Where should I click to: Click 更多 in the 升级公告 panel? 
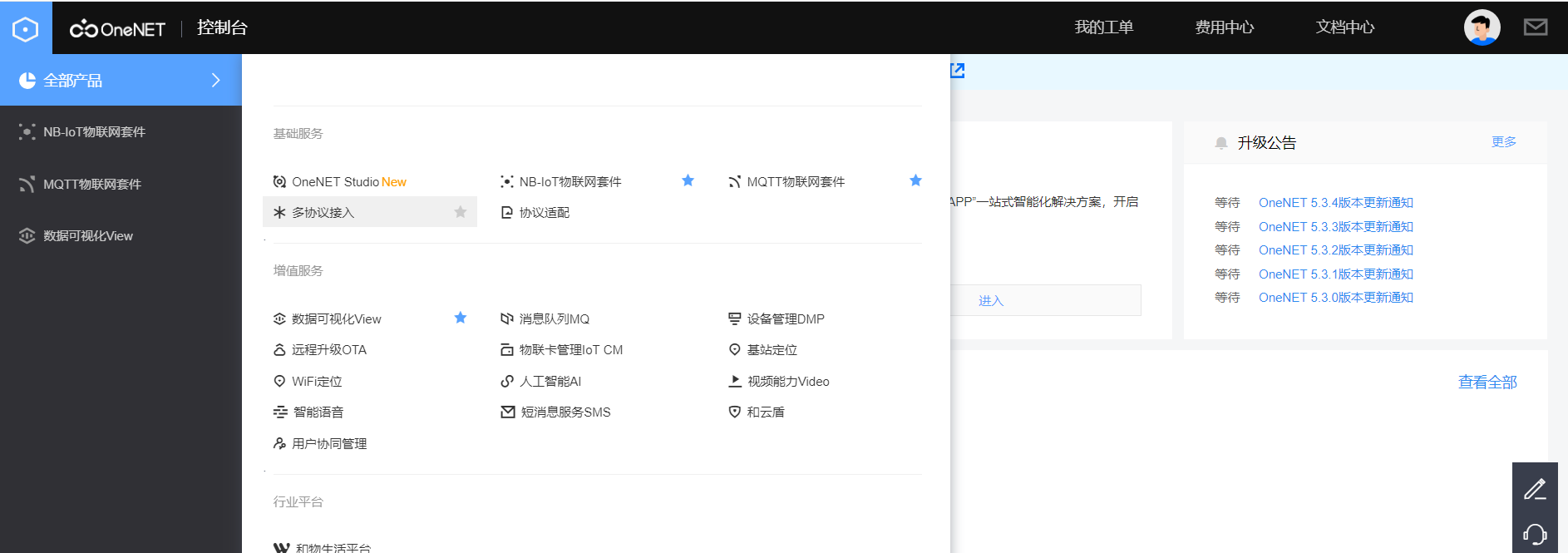1504,142
